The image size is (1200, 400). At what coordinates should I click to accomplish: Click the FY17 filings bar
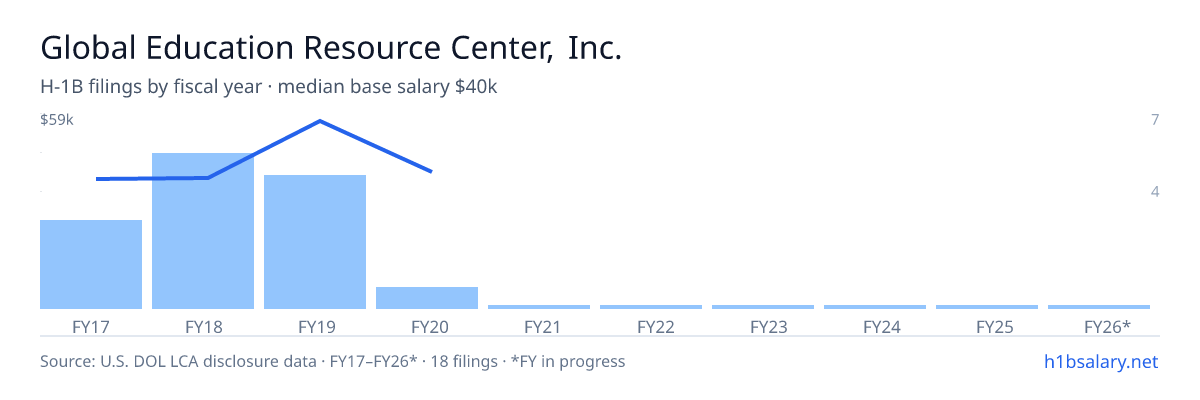[91, 264]
